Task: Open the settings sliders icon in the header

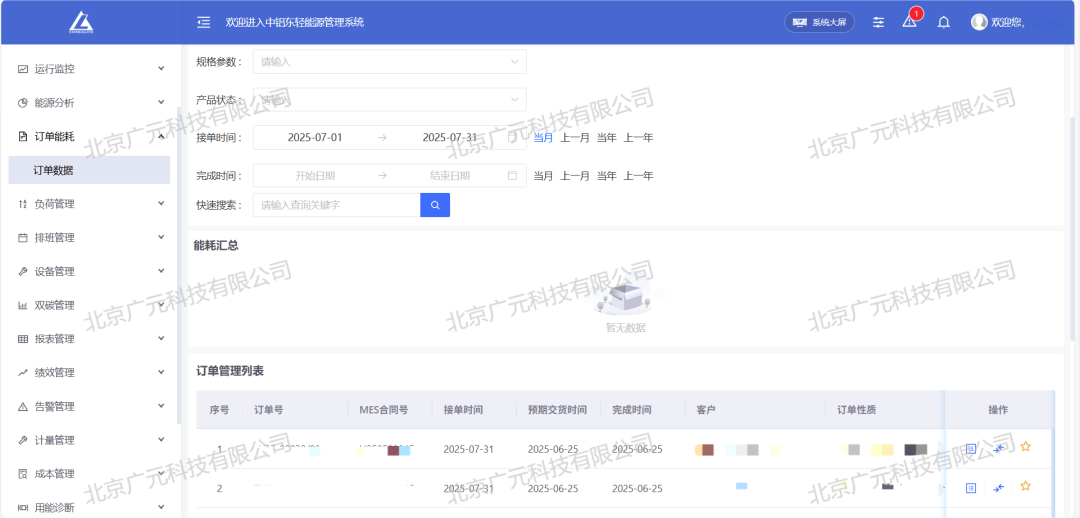Action: (878, 22)
